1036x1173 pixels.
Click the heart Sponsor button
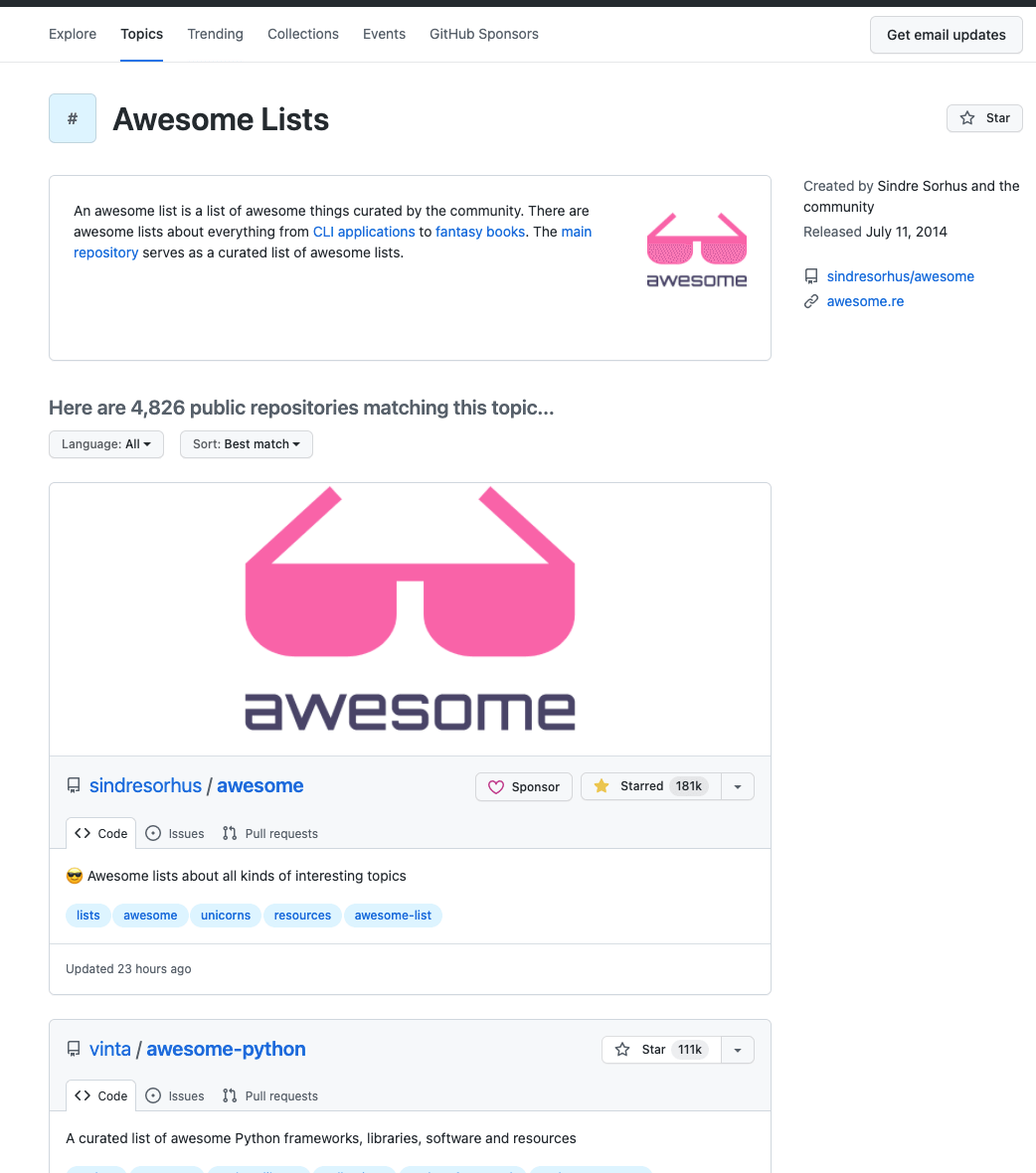(524, 786)
